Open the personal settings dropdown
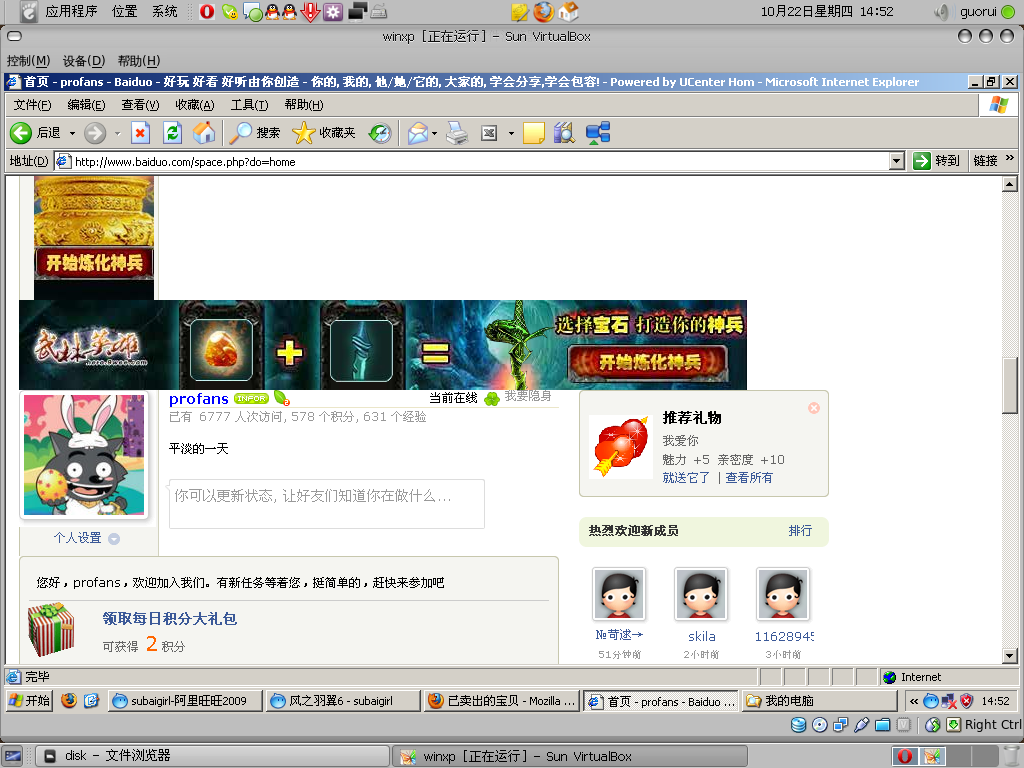Image resolution: width=1024 pixels, height=768 pixels. (114, 539)
